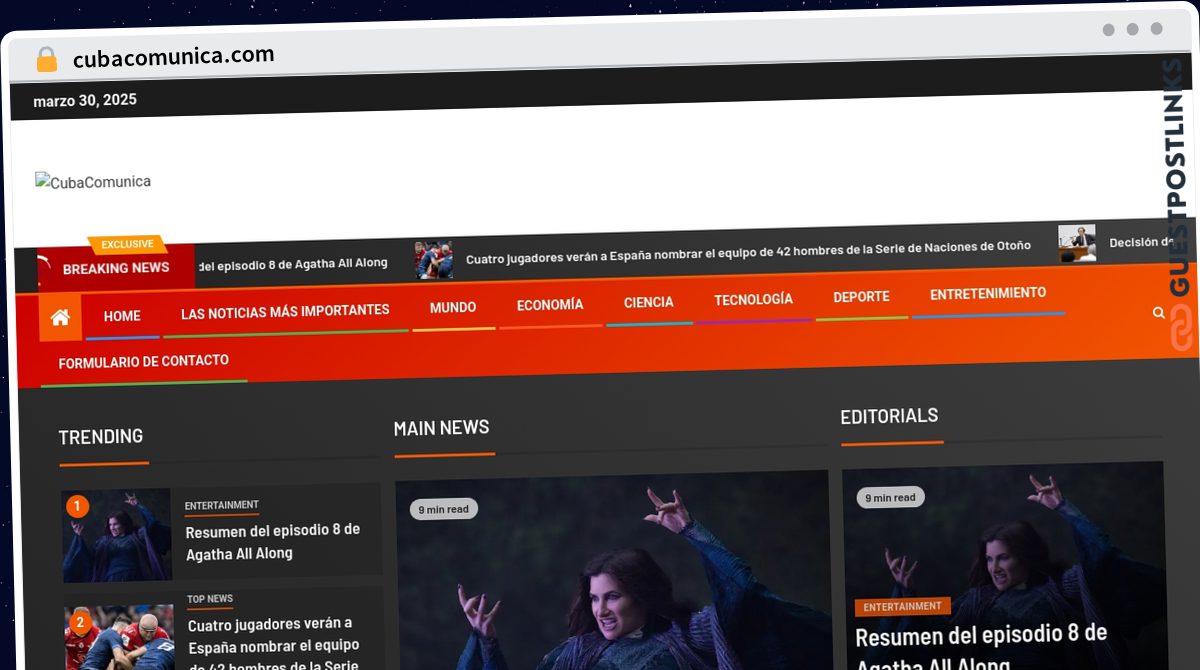Select the ECONOMÍA menu item
Screen dimensions: 1200x670
click(550, 305)
